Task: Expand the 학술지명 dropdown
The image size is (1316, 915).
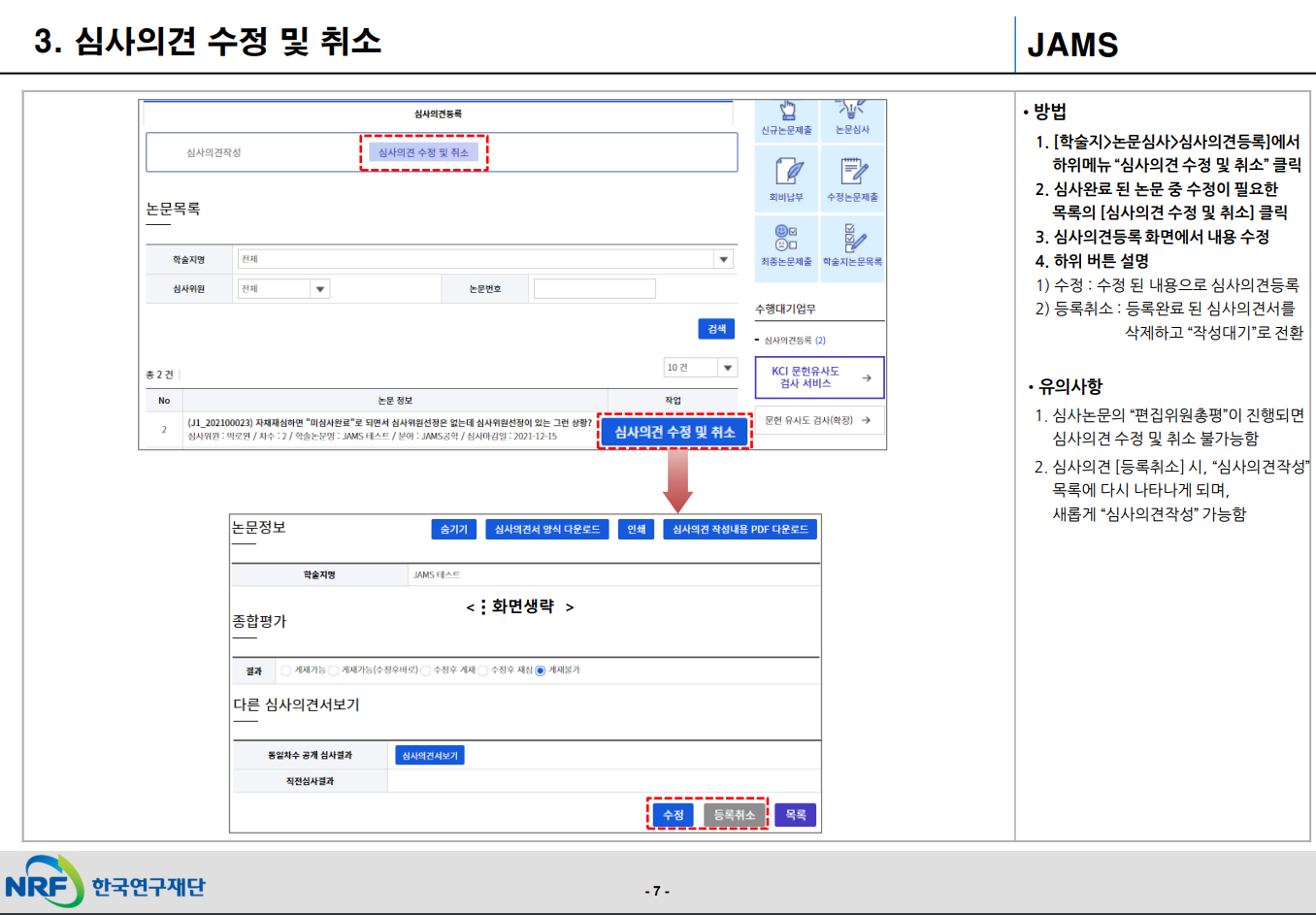Action: [x=723, y=259]
